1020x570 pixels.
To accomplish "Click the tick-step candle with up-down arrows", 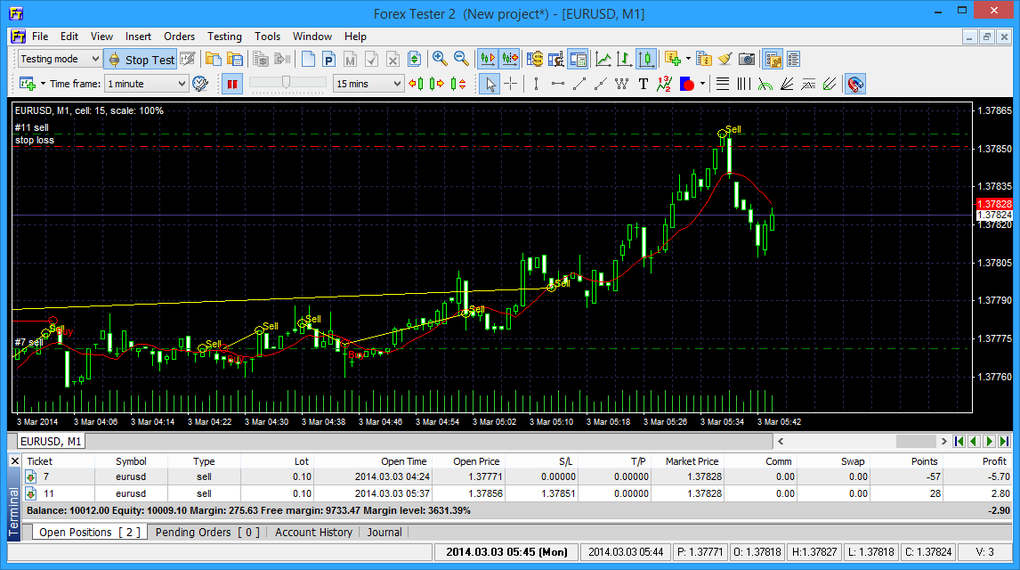I will pyautogui.click(x=458, y=83).
